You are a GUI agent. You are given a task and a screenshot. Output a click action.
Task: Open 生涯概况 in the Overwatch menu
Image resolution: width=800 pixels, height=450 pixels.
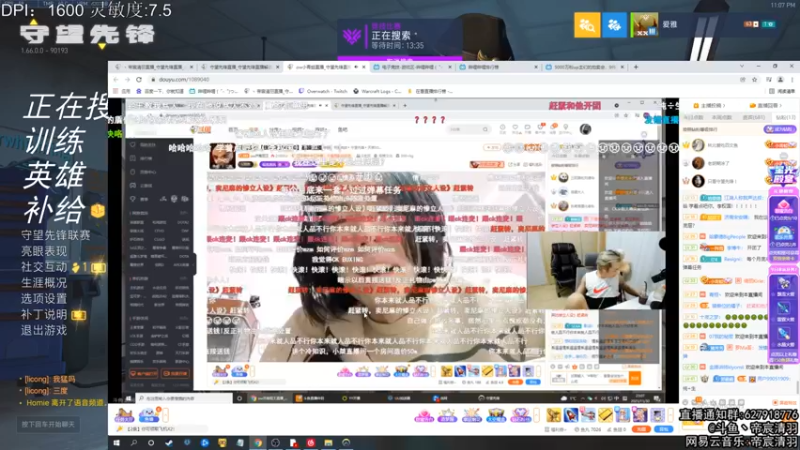[x=44, y=283]
